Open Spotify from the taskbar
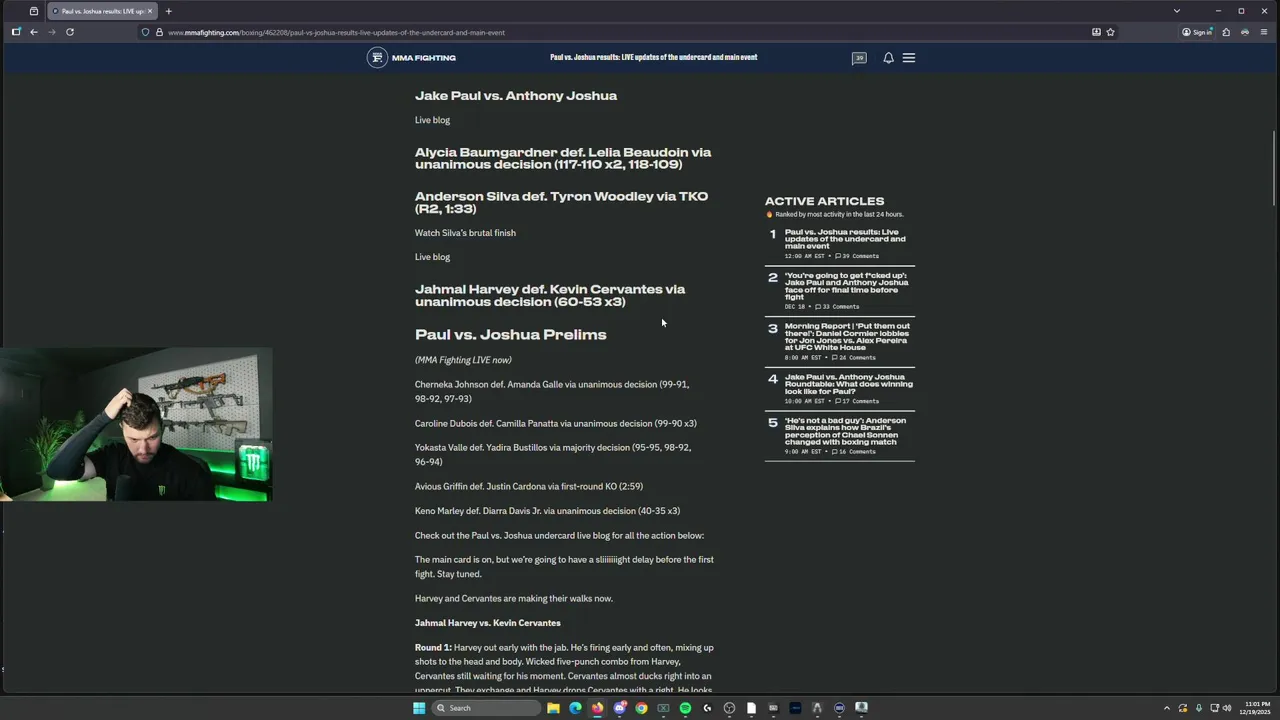The width and height of the screenshot is (1280, 720). coord(685,708)
